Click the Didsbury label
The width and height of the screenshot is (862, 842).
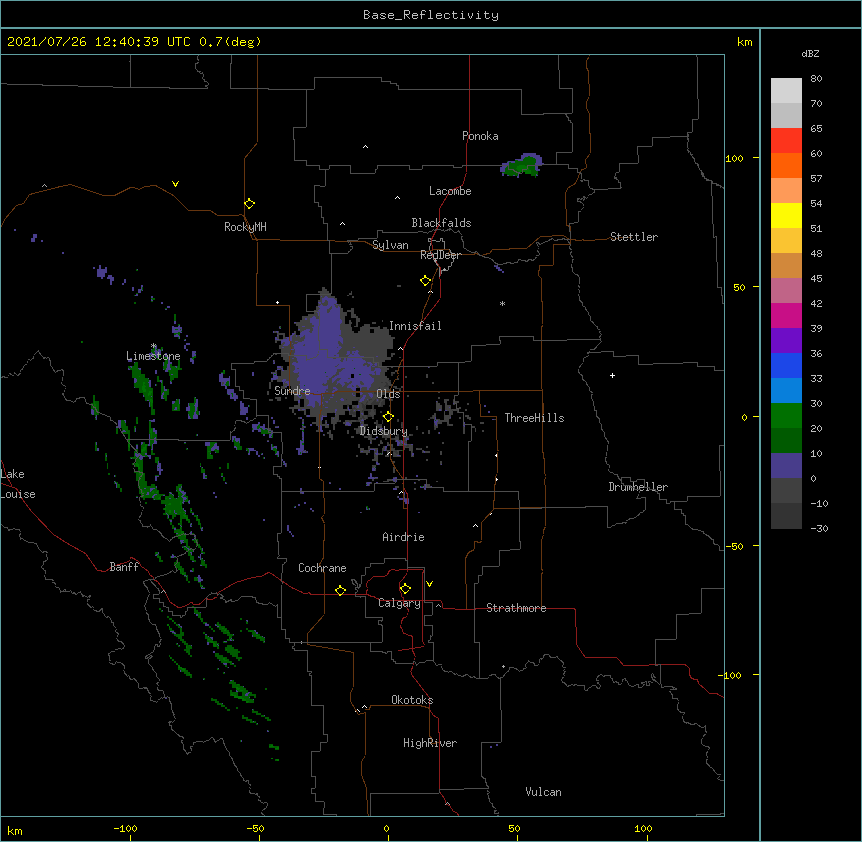(384, 431)
